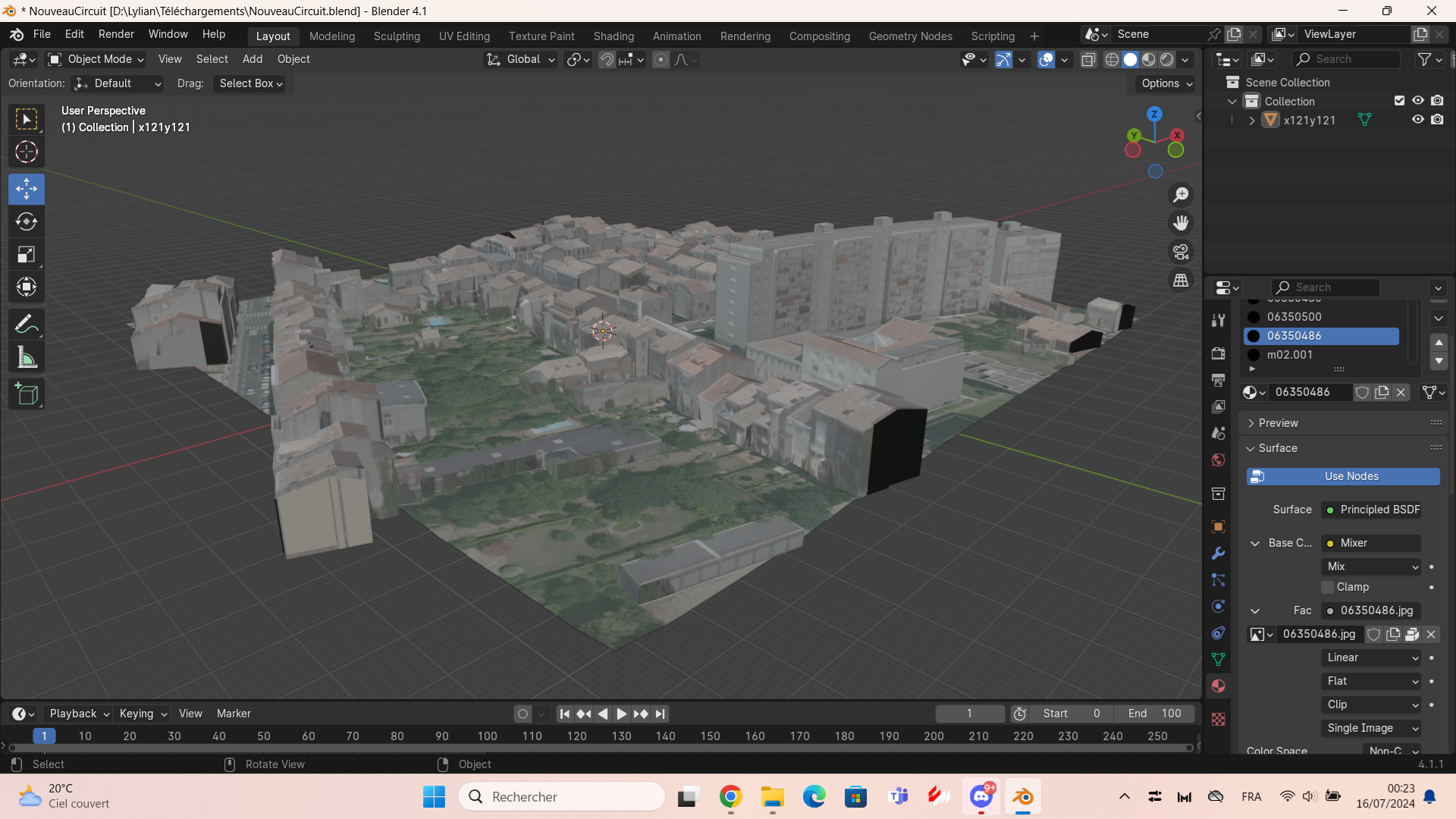
Task: Uncheck the Collection exclude checkbox
Action: click(1399, 101)
